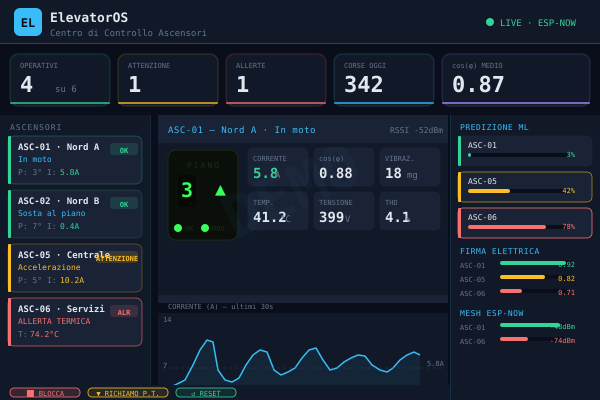Click the ASCENSORI list heading
This screenshot has width=600, height=400.
click(x=36, y=127)
